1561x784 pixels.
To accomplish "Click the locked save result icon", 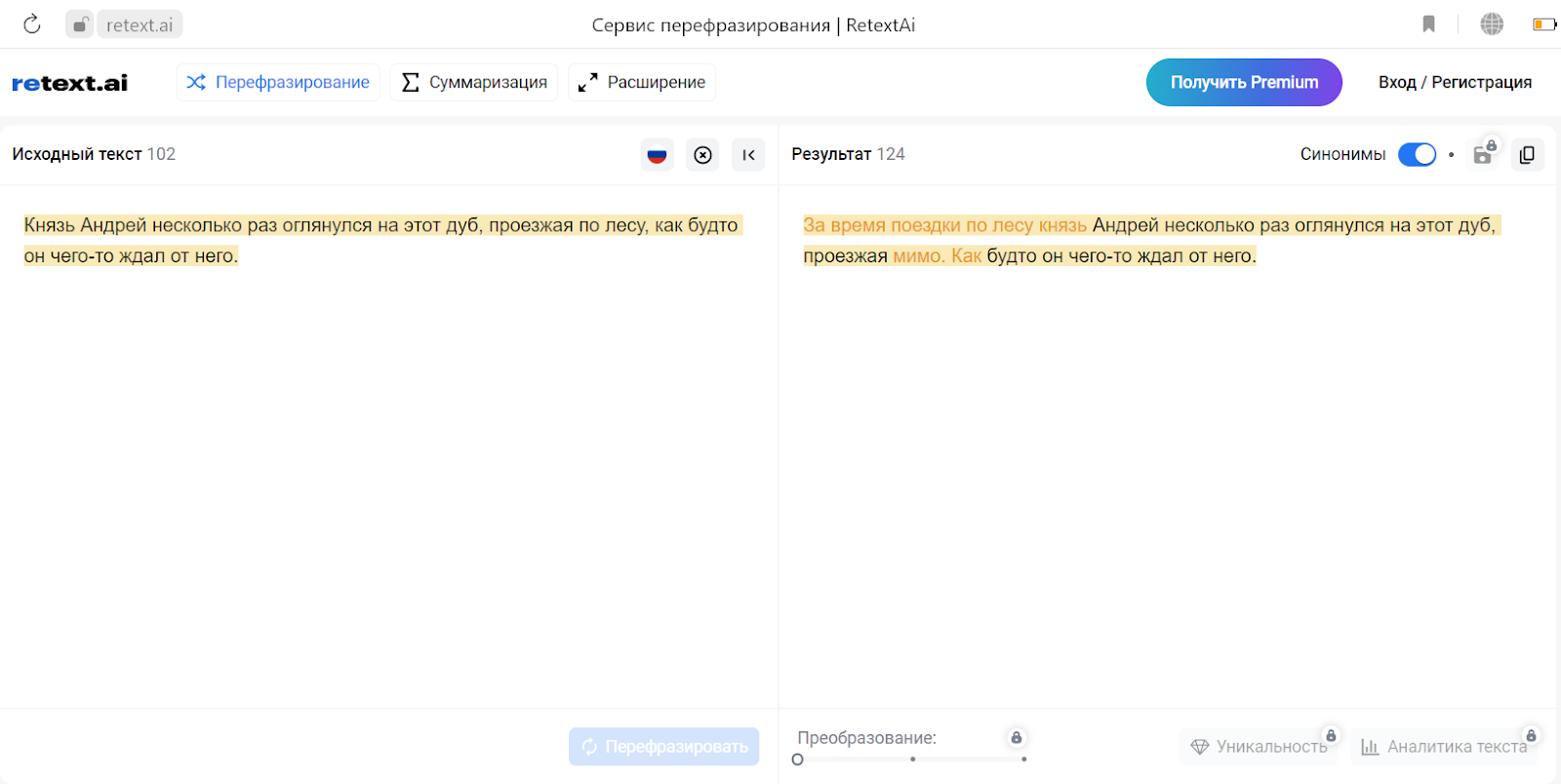I will pos(1483,153).
